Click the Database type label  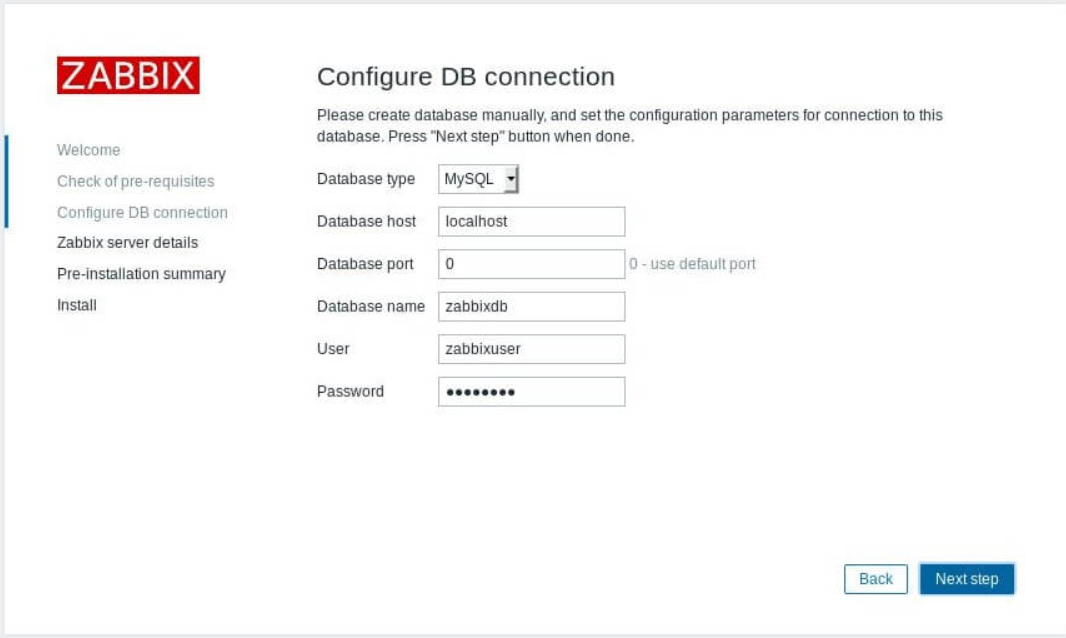click(x=366, y=179)
